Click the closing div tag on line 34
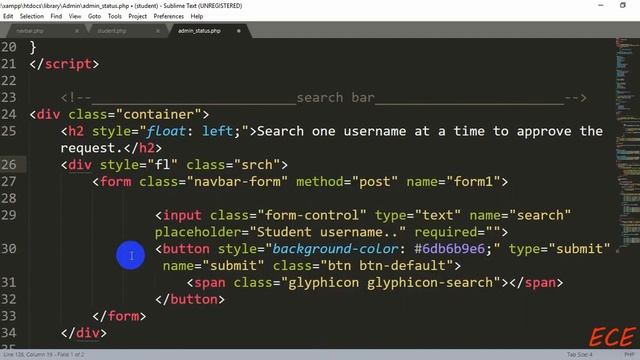The height and width of the screenshot is (360, 640). click(84, 333)
